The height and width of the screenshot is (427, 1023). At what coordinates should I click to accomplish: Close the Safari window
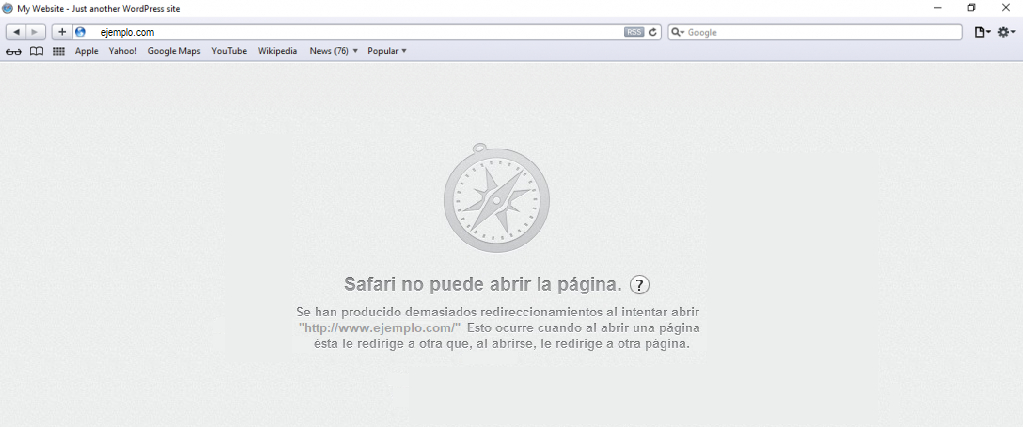tap(1005, 8)
